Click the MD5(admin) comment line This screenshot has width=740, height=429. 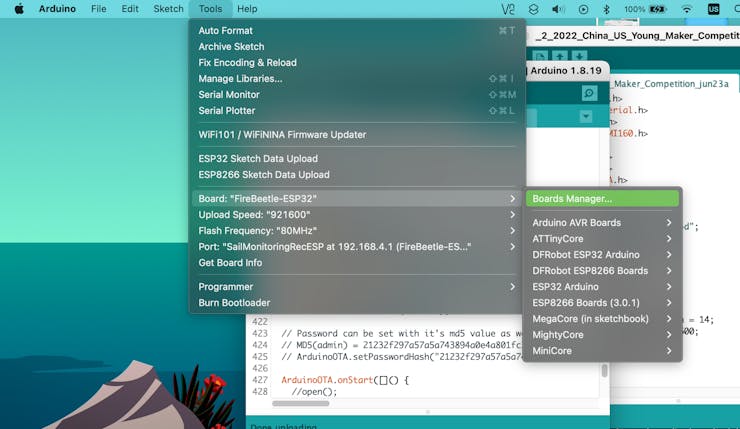tap(401, 345)
